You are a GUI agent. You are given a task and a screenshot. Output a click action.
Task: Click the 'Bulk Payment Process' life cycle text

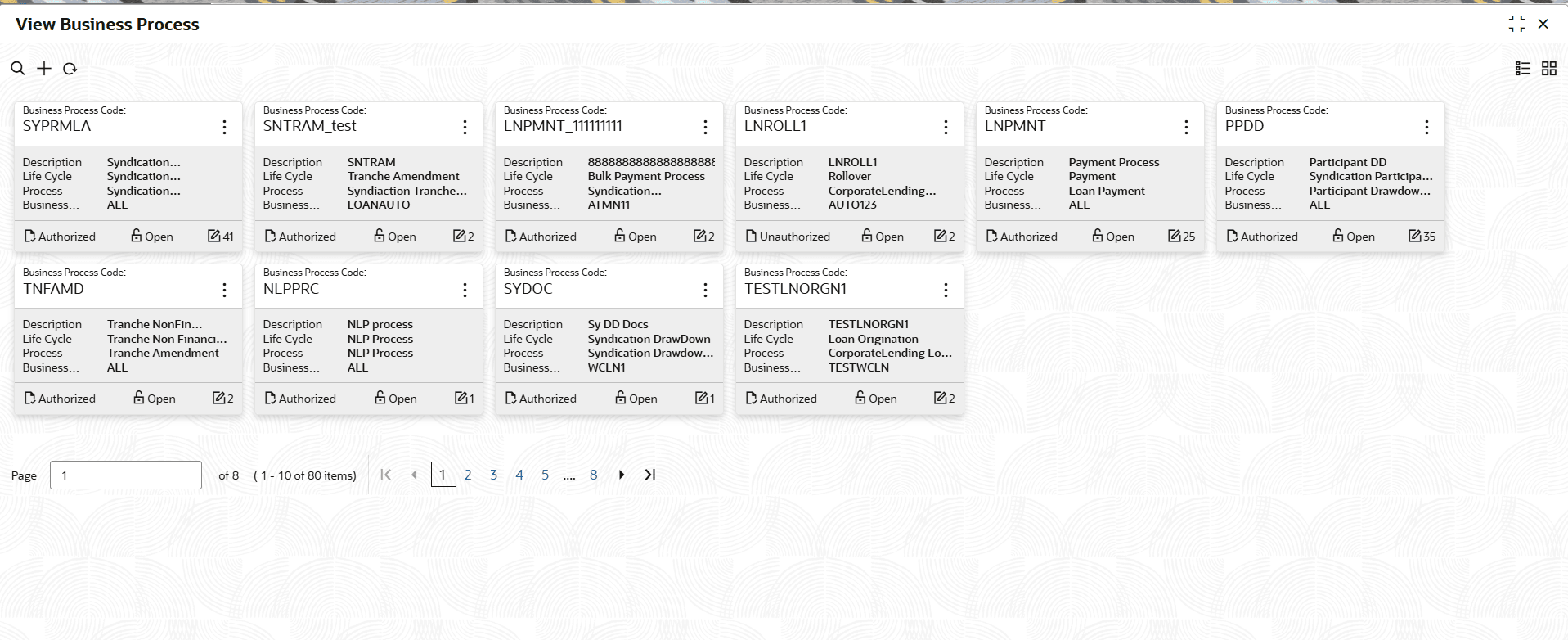coord(646,176)
